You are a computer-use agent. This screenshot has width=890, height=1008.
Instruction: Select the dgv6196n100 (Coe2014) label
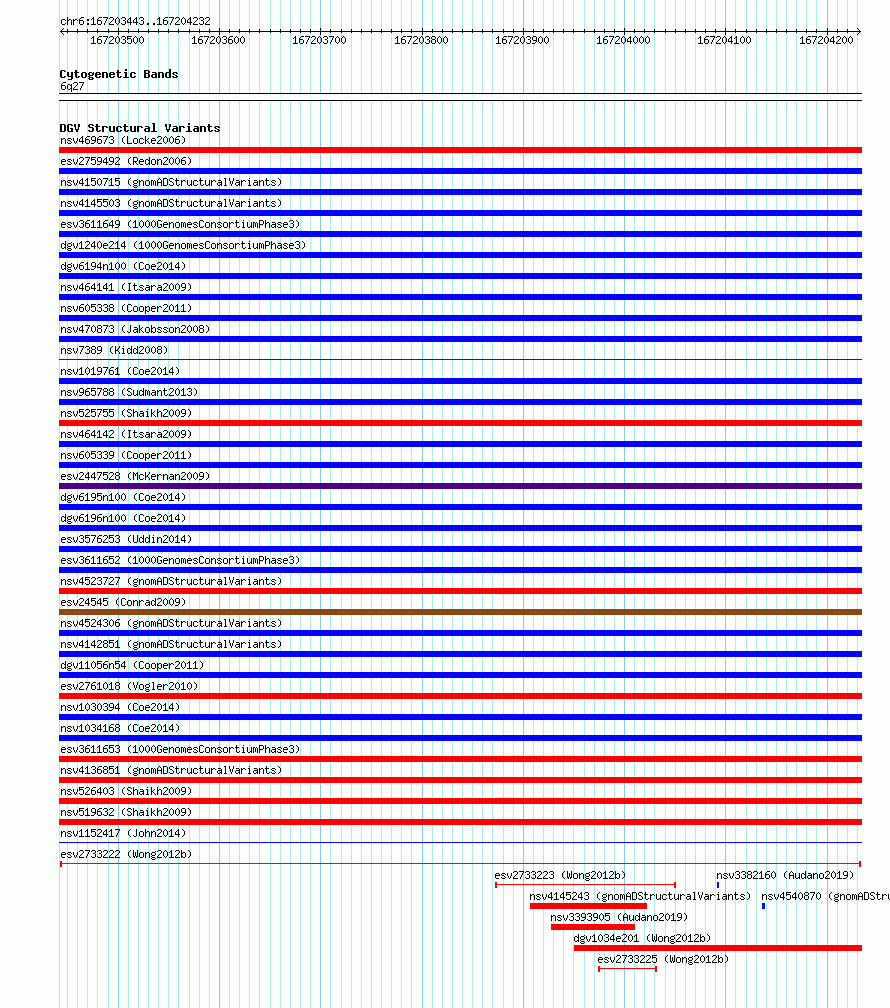pos(123,518)
